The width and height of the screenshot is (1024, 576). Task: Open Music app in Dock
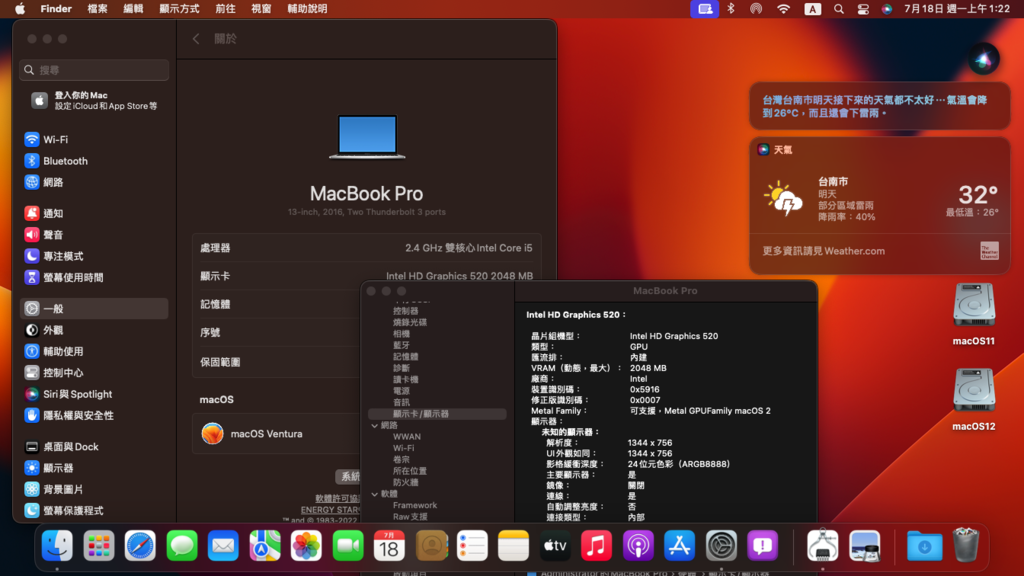click(x=596, y=545)
